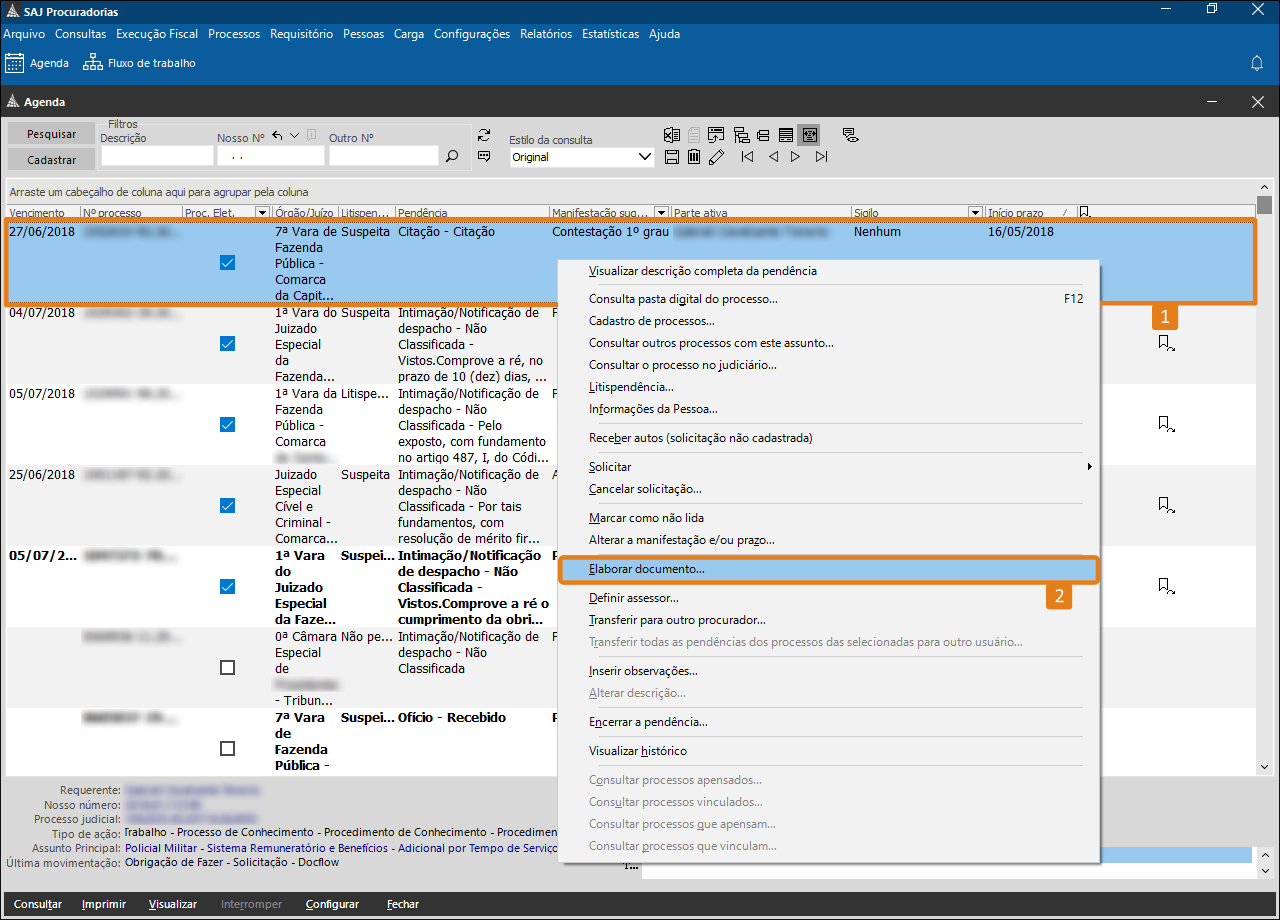Toggle checkbox on the 04/07/2018 row
Viewport: 1280px width, 920px height.
click(x=227, y=344)
